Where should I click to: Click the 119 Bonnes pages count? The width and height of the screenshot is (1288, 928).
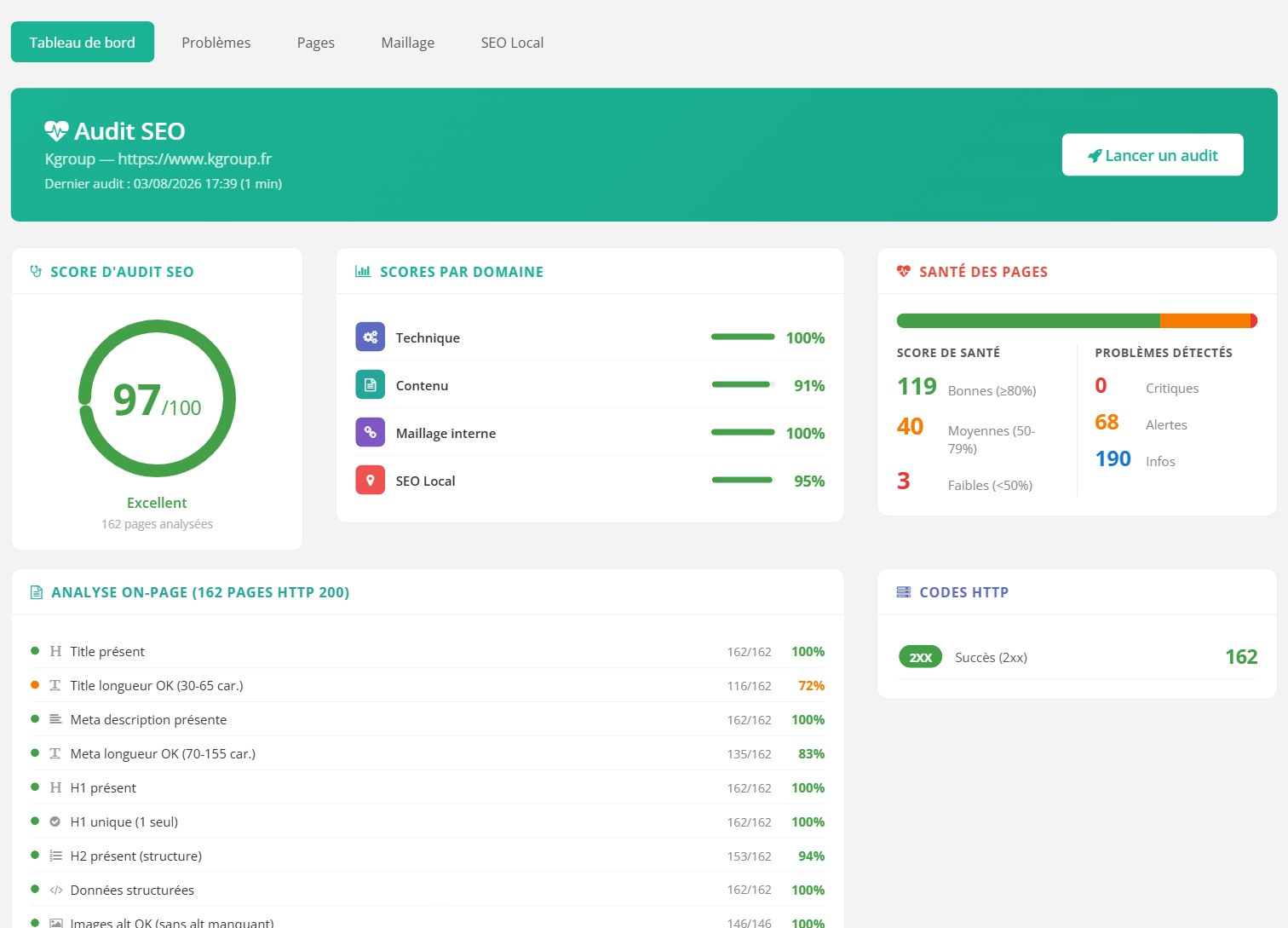pyautogui.click(x=917, y=387)
